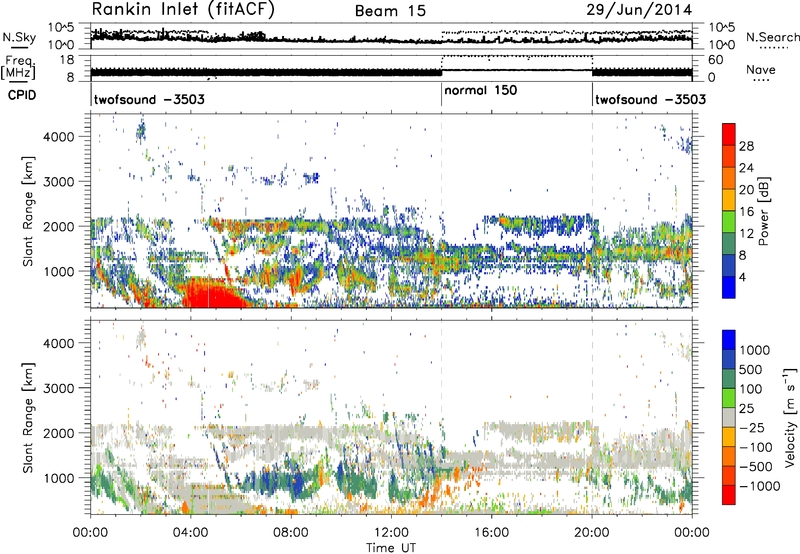Click the '20:00' time axis label
The width and height of the screenshot is (800, 554).
[591, 532]
